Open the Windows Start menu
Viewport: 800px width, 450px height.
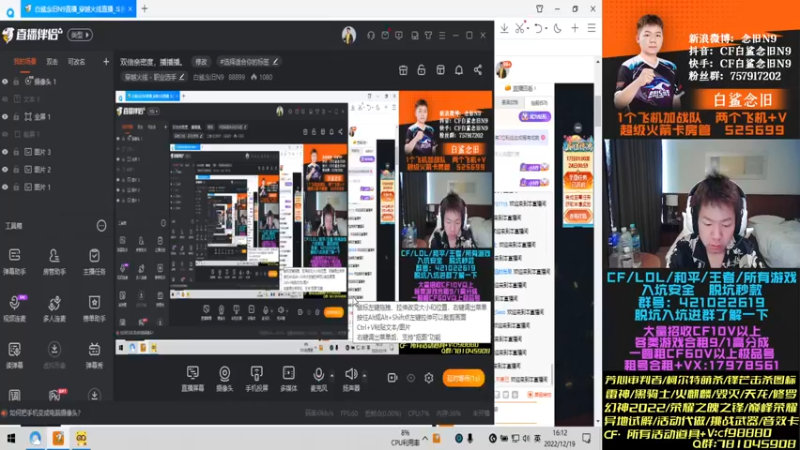pos(11,438)
